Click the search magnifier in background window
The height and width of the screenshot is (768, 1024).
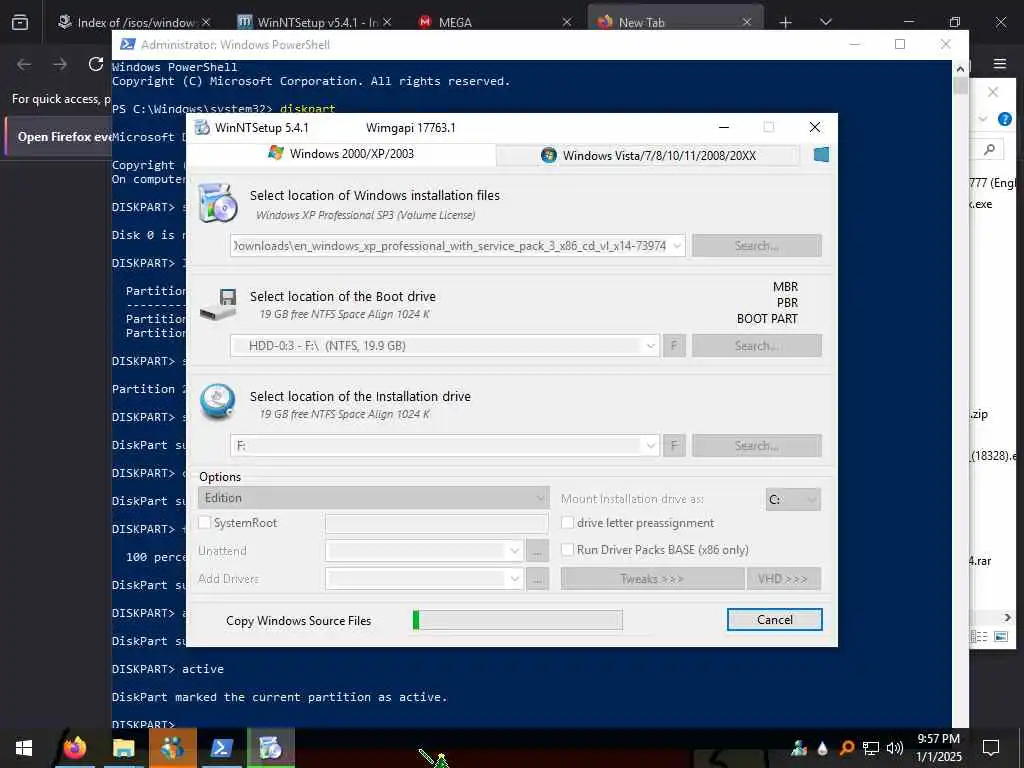pos(989,150)
